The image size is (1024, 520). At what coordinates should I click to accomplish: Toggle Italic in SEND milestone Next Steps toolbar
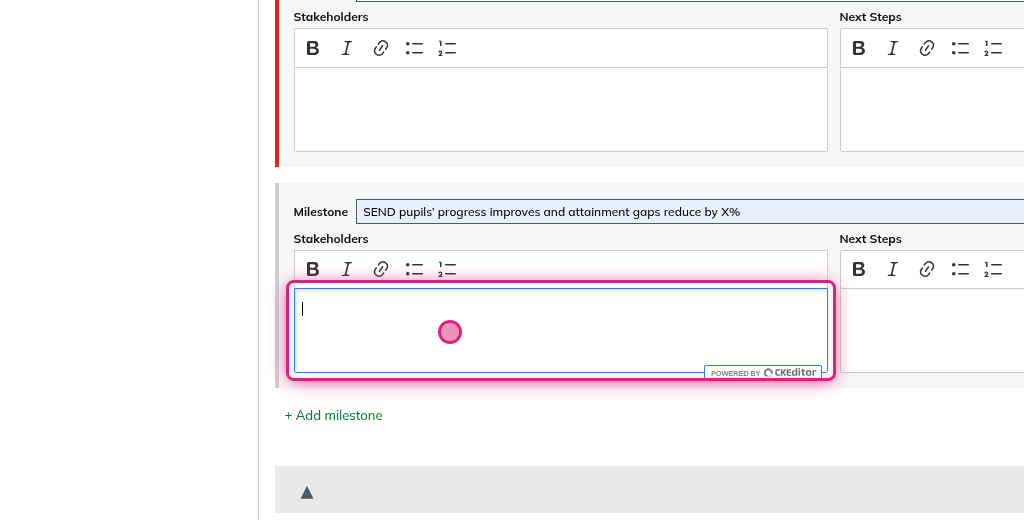(893, 269)
